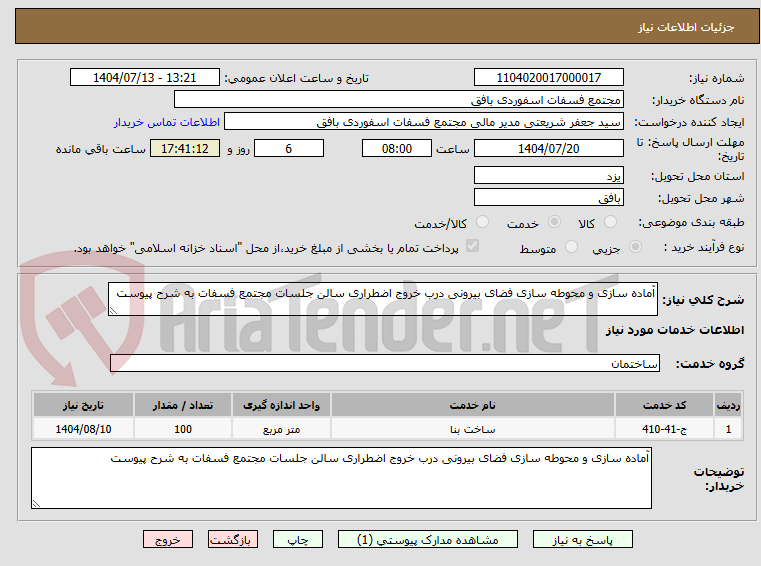Image resolution: width=761 pixels, height=566 pixels.
Task: Click the متر مربع unit cell
Action: [281, 429]
